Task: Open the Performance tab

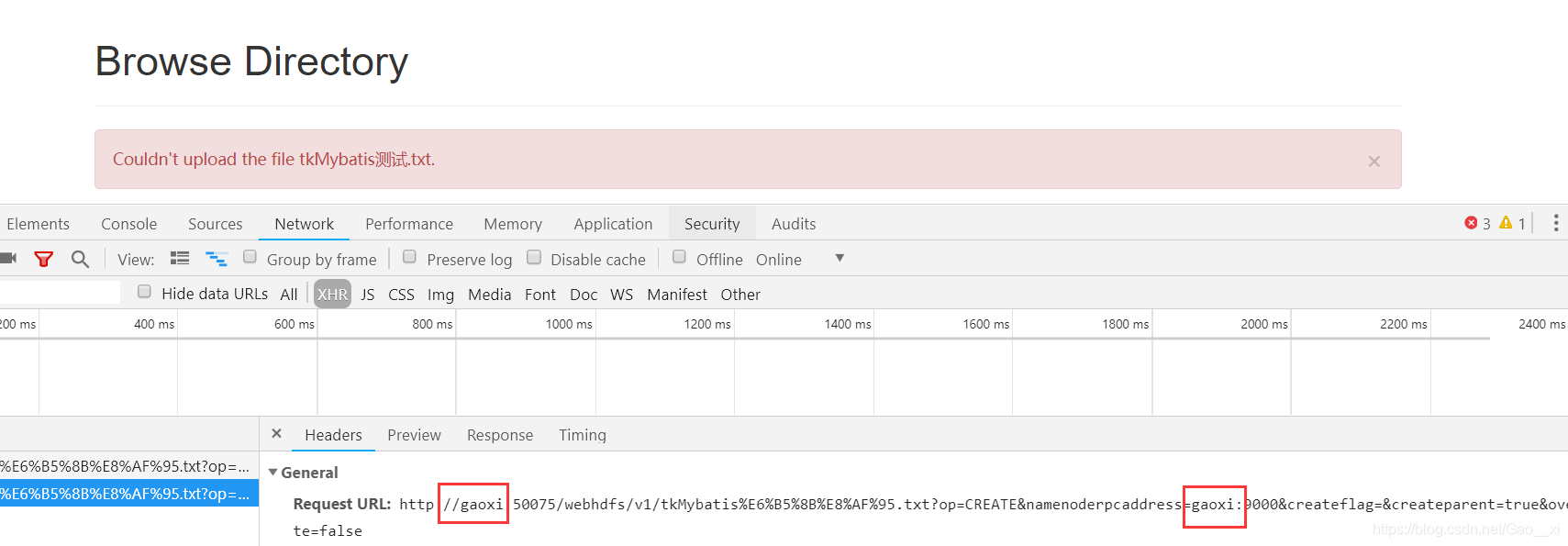Action: click(409, 224)
